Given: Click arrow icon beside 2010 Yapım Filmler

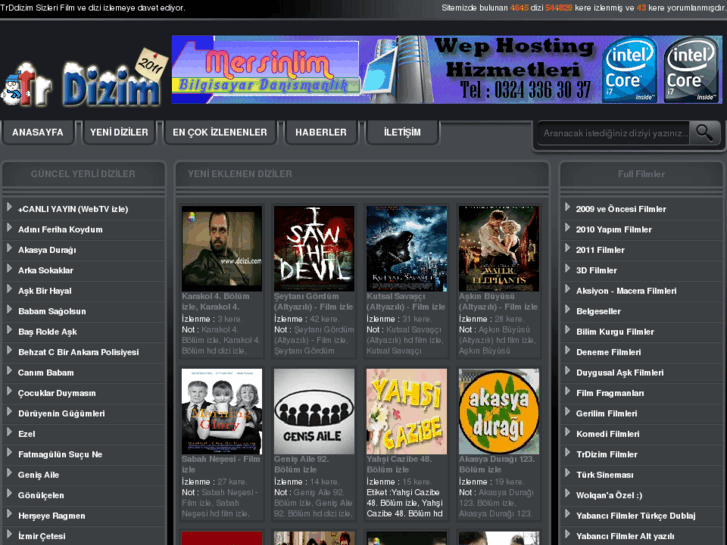Looking at the screenshot, I should [x=568, y=228].
